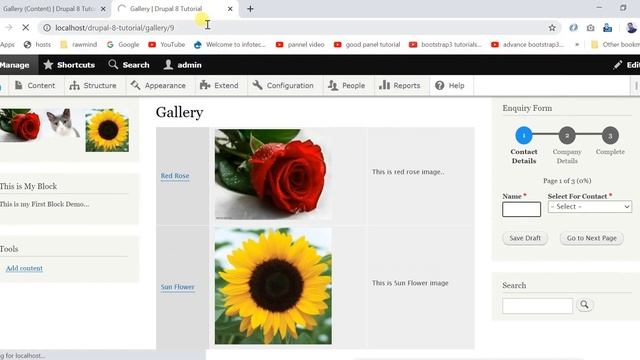The height and width of the screenshot is (360, 640).
Task: Click the sunflower sidebar thumbnail
Action: pos(107,130)
